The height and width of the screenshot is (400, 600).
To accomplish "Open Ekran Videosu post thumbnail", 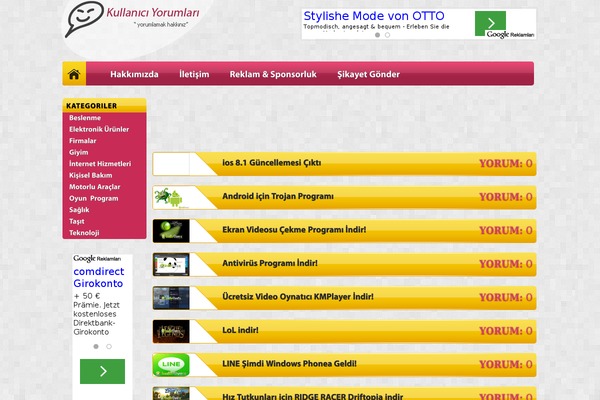I will (171, 231).
